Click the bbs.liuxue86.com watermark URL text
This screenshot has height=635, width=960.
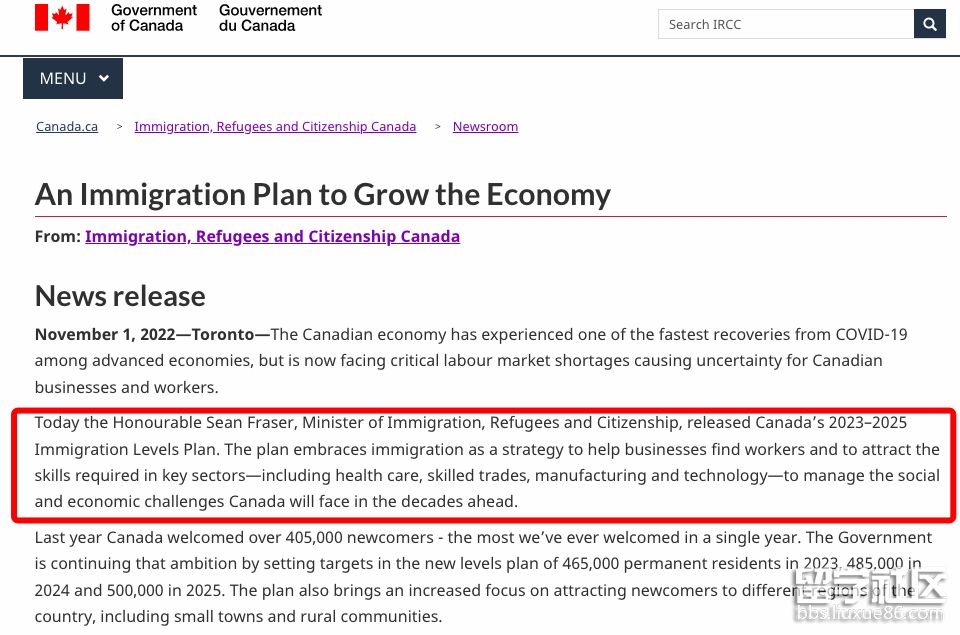867,613
